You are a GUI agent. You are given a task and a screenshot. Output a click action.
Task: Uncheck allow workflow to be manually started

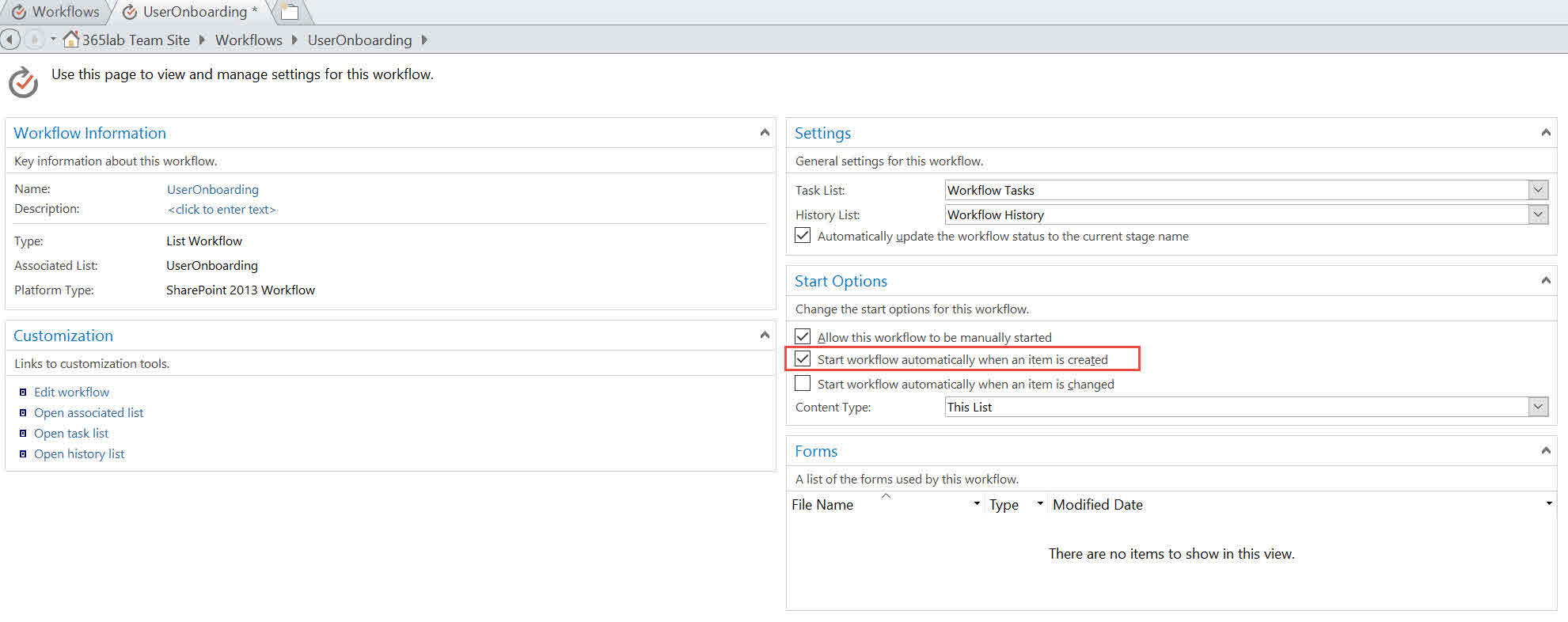click(803, 337)
